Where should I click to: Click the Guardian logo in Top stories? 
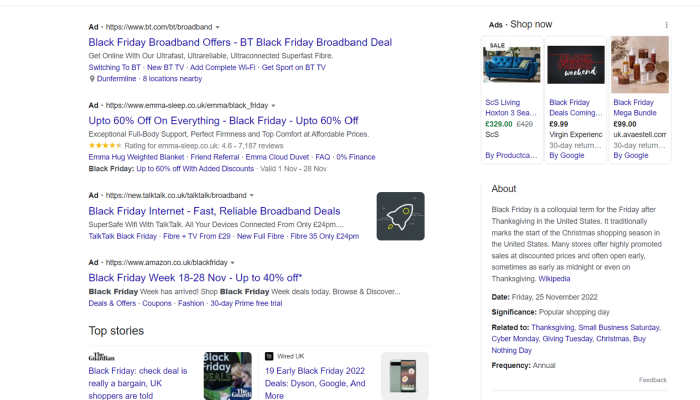click(x=101, y=356)
